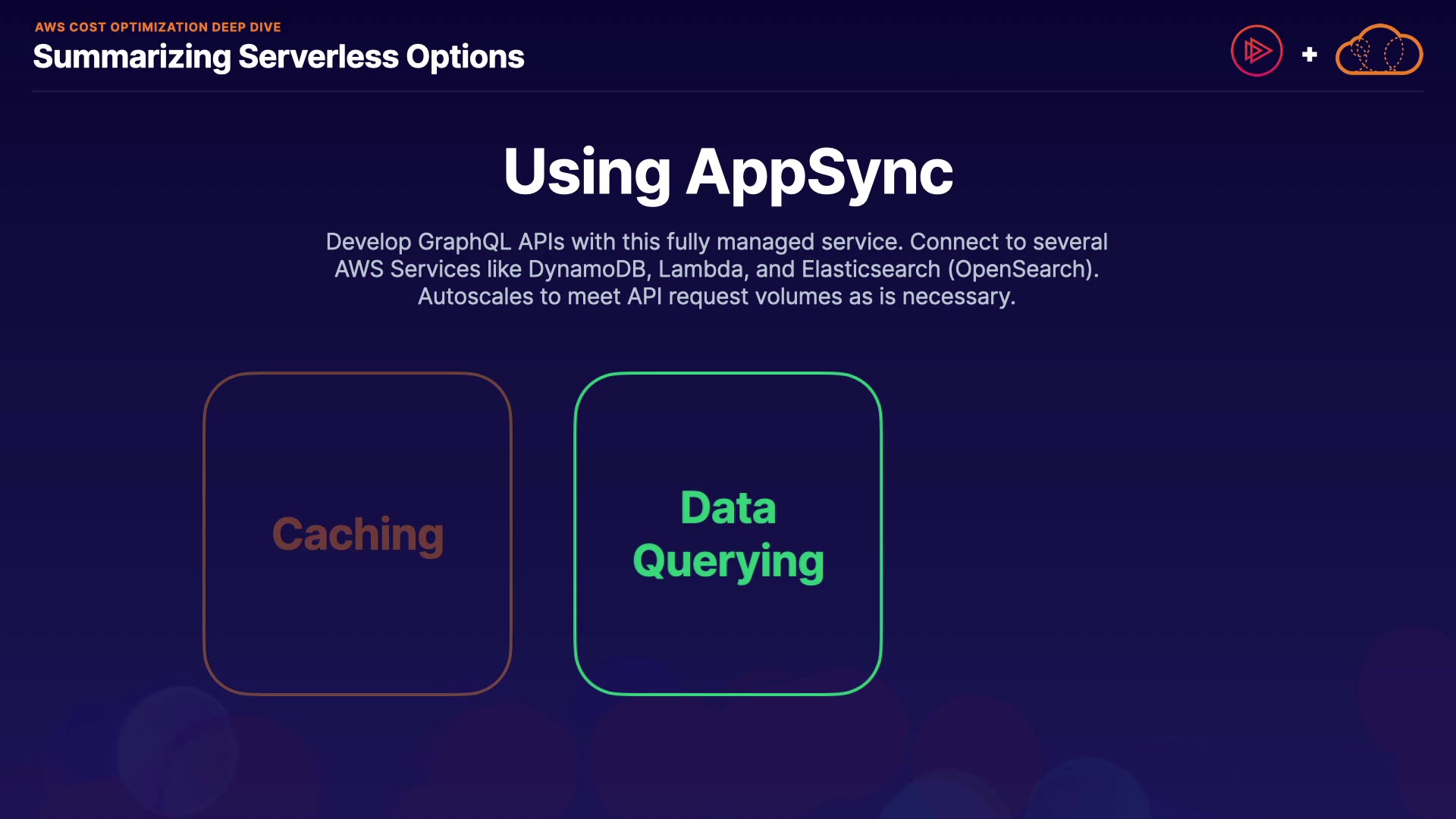
Task: Click the orange A Cloud Guru cloud icon
Action: (1379, 51)
